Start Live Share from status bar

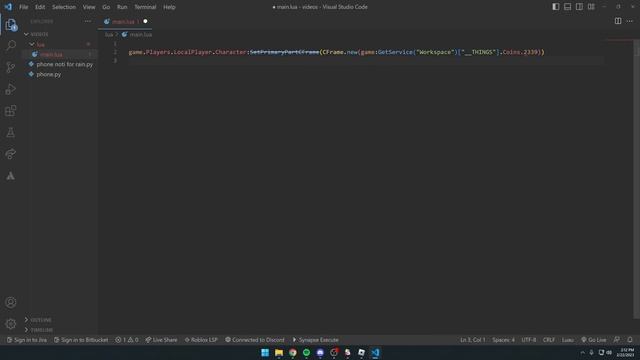[x=161, y=340]
